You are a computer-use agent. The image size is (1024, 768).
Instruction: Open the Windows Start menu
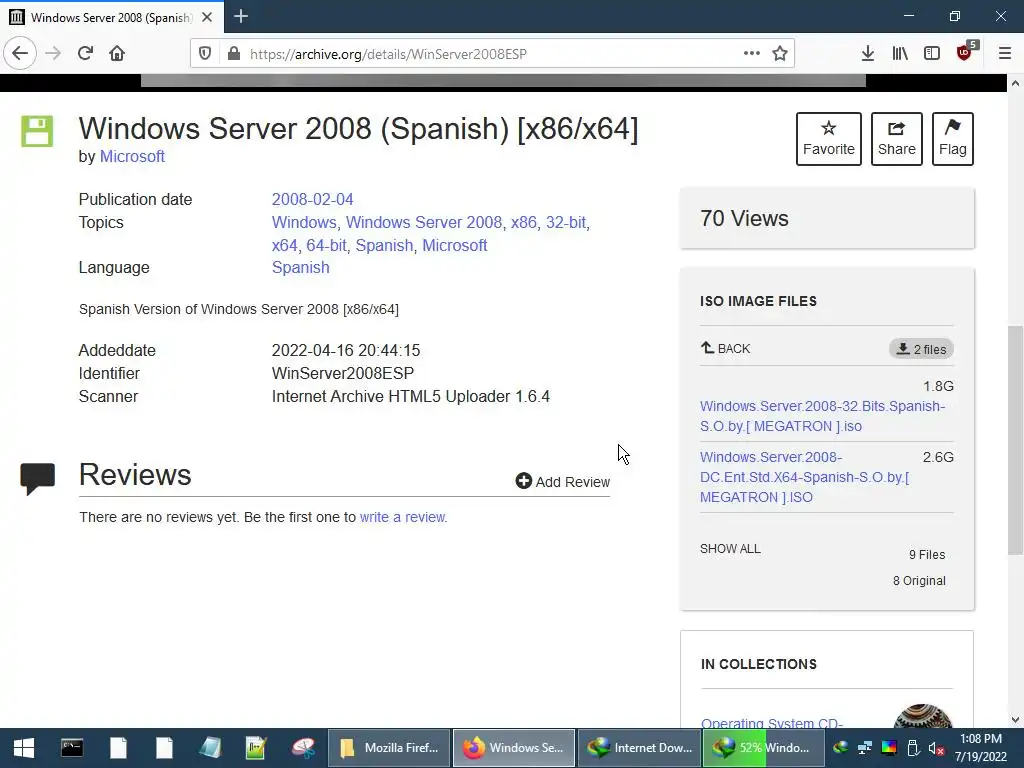[x=24, y=748]
